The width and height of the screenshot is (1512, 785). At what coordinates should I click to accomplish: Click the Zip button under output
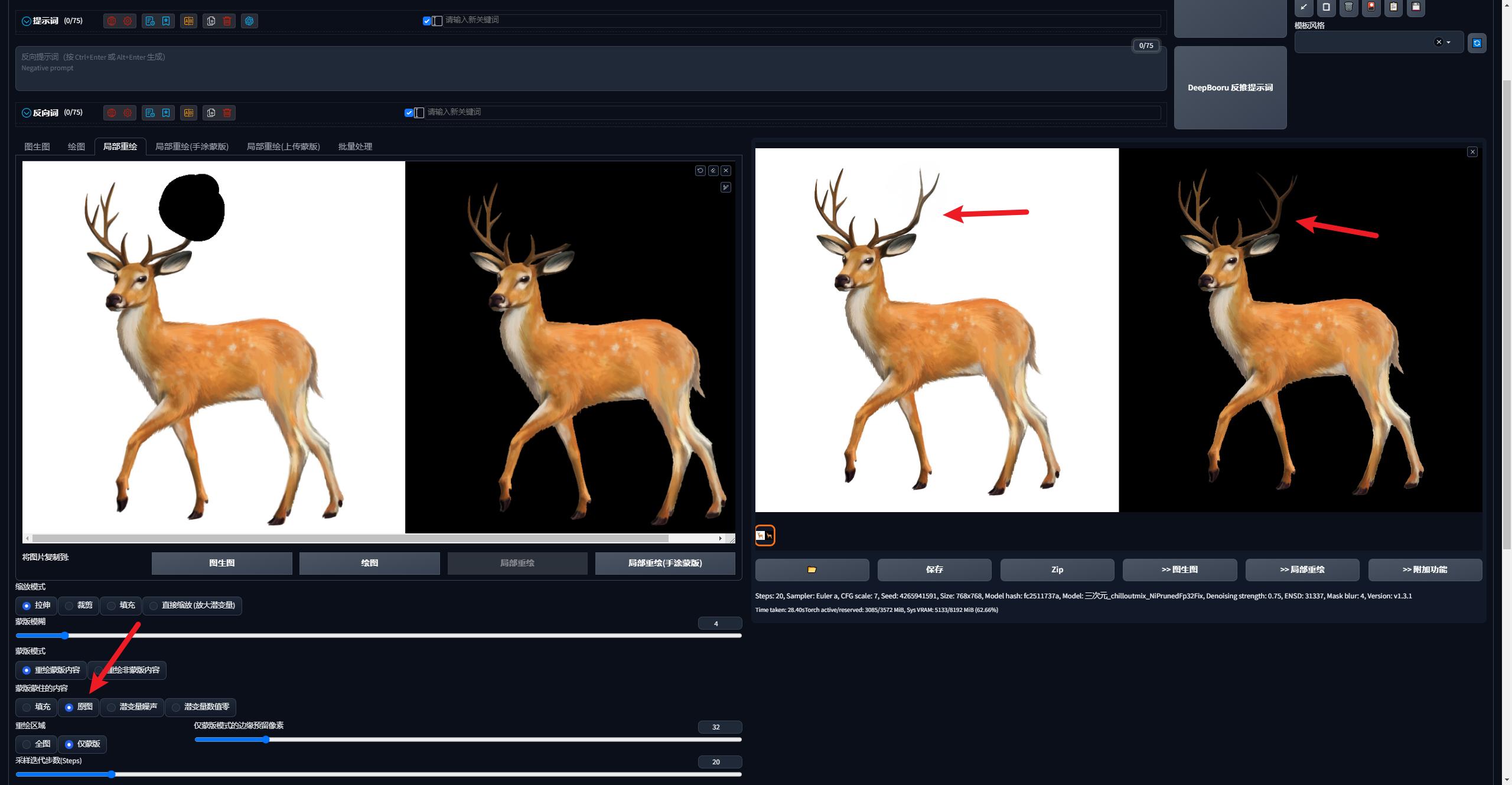[1057, 570]
